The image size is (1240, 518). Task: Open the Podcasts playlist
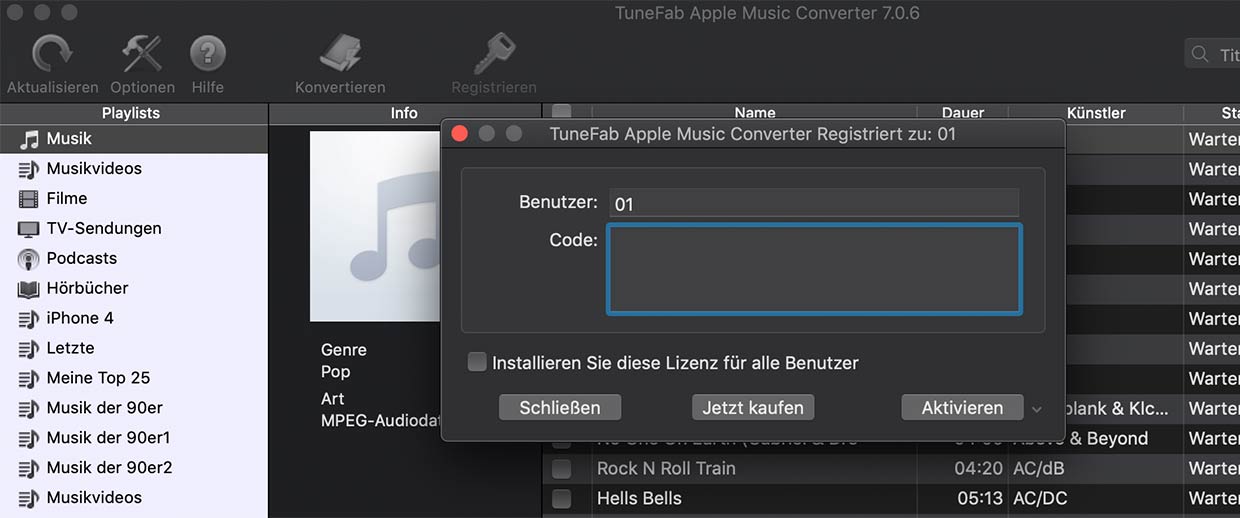134,258
